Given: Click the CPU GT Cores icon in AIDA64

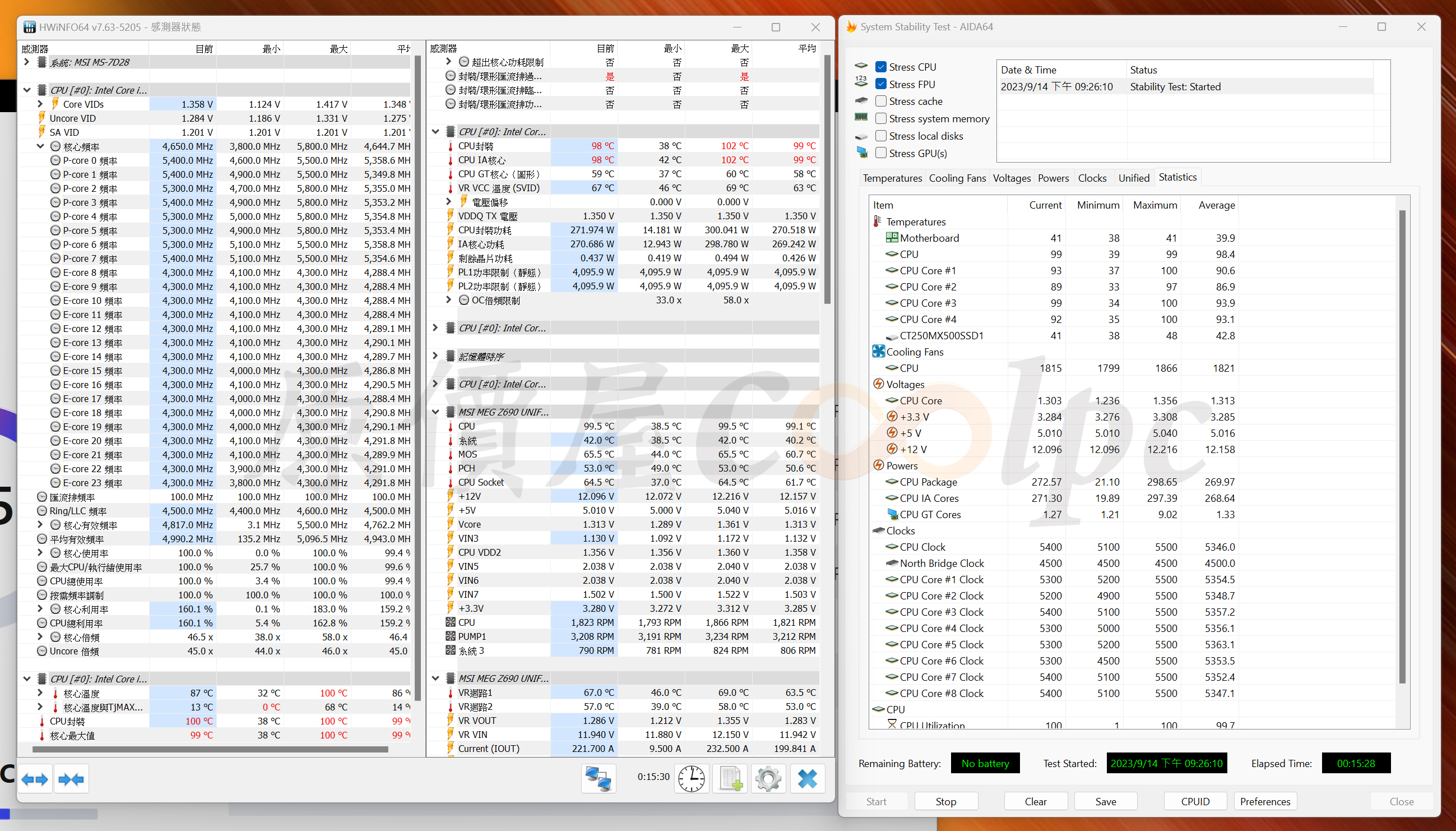Looking at the screenshot, I should point(892,514).
